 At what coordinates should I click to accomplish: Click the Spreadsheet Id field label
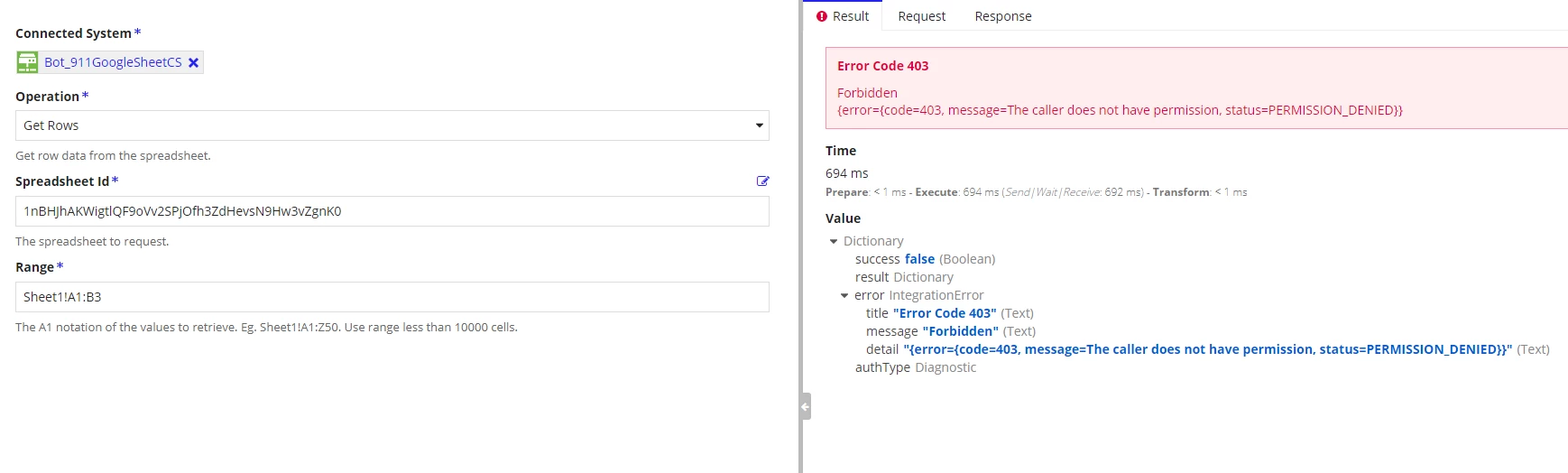click(x=62, y=181)
